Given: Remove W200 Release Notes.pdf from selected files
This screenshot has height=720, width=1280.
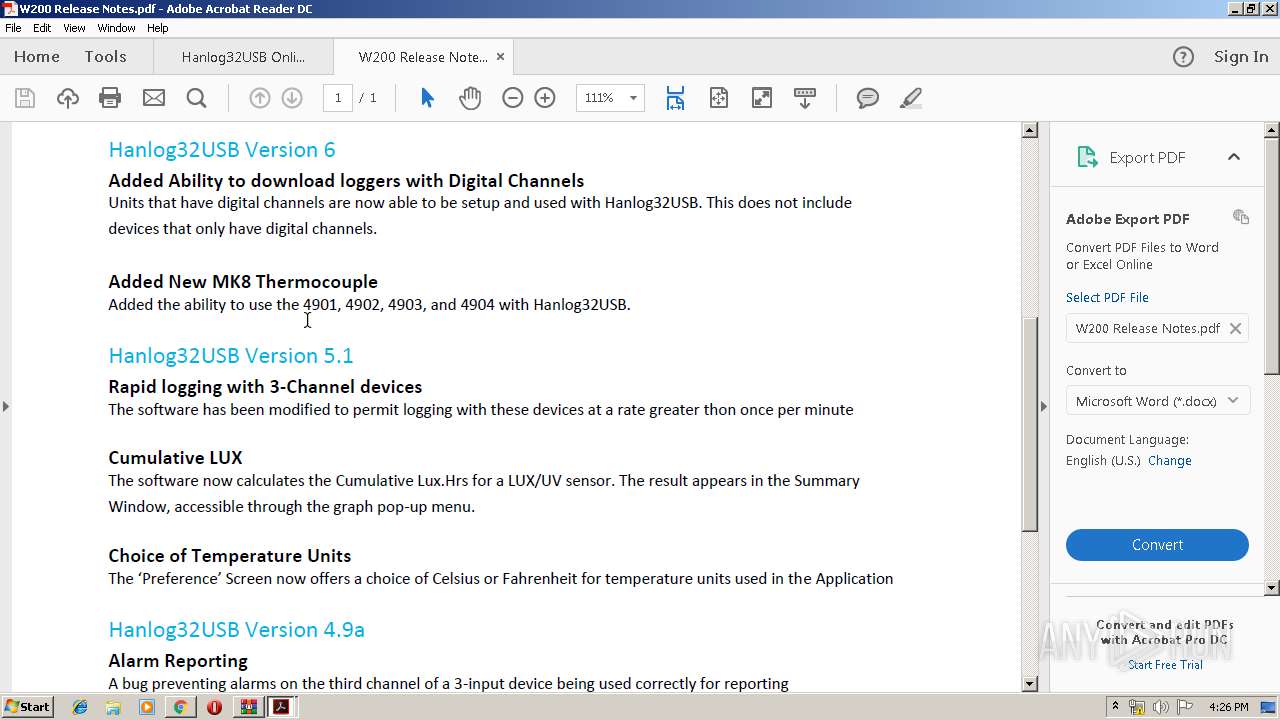Looking at the screenshot, I should [1235, 328].
